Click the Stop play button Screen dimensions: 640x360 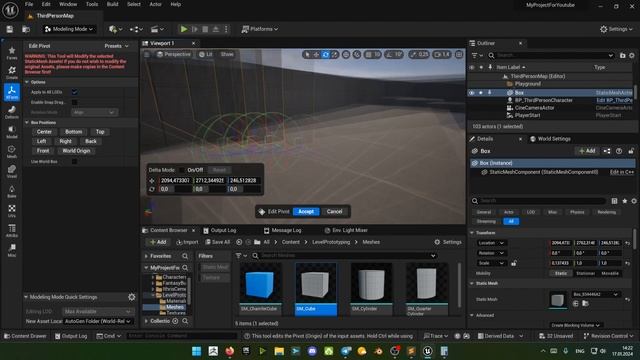tap(205, 29)
